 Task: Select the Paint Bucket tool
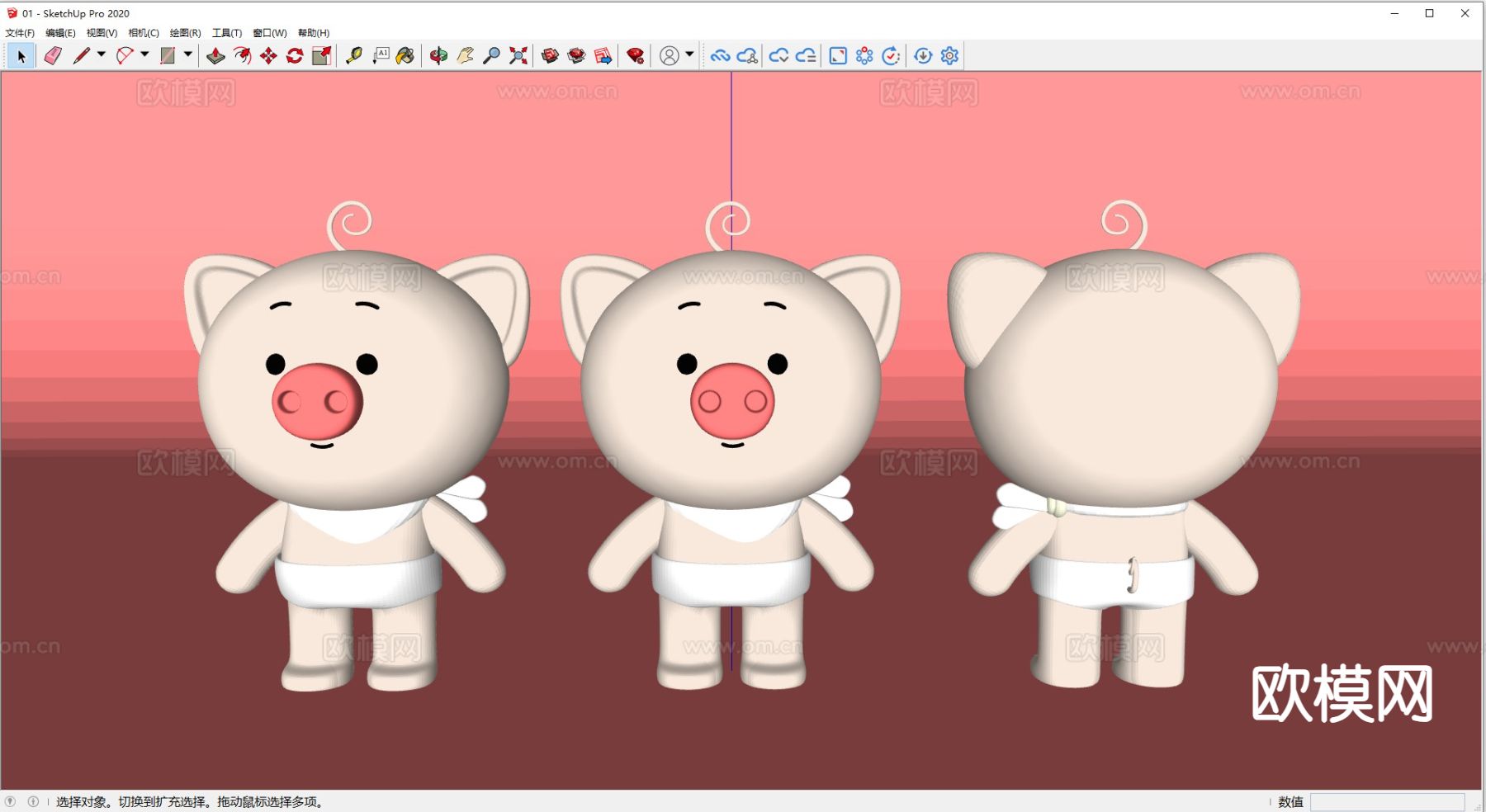pos(405,55)
